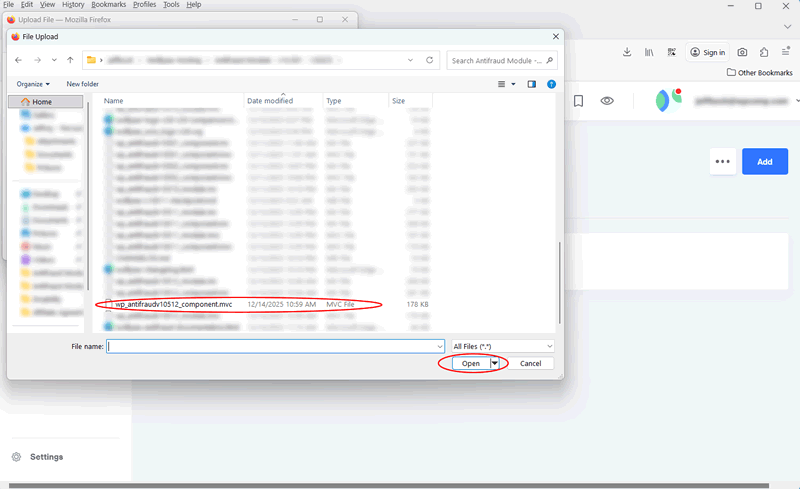Screen dimensions: 800x489
Task: Open Firefox application hamburger menu
Action: coord(786,52)
